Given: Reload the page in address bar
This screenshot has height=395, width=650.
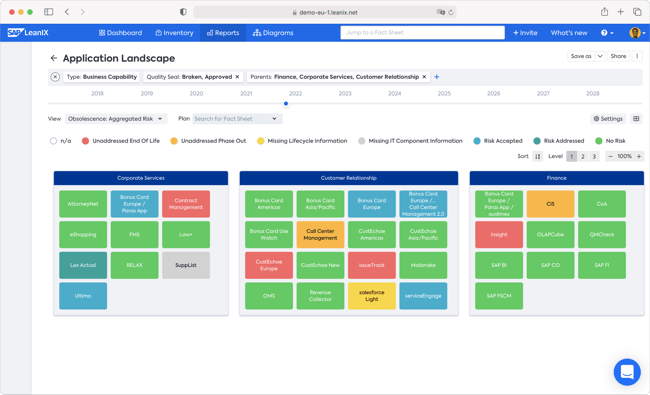Looking at the screenshot, I should 451,12.
